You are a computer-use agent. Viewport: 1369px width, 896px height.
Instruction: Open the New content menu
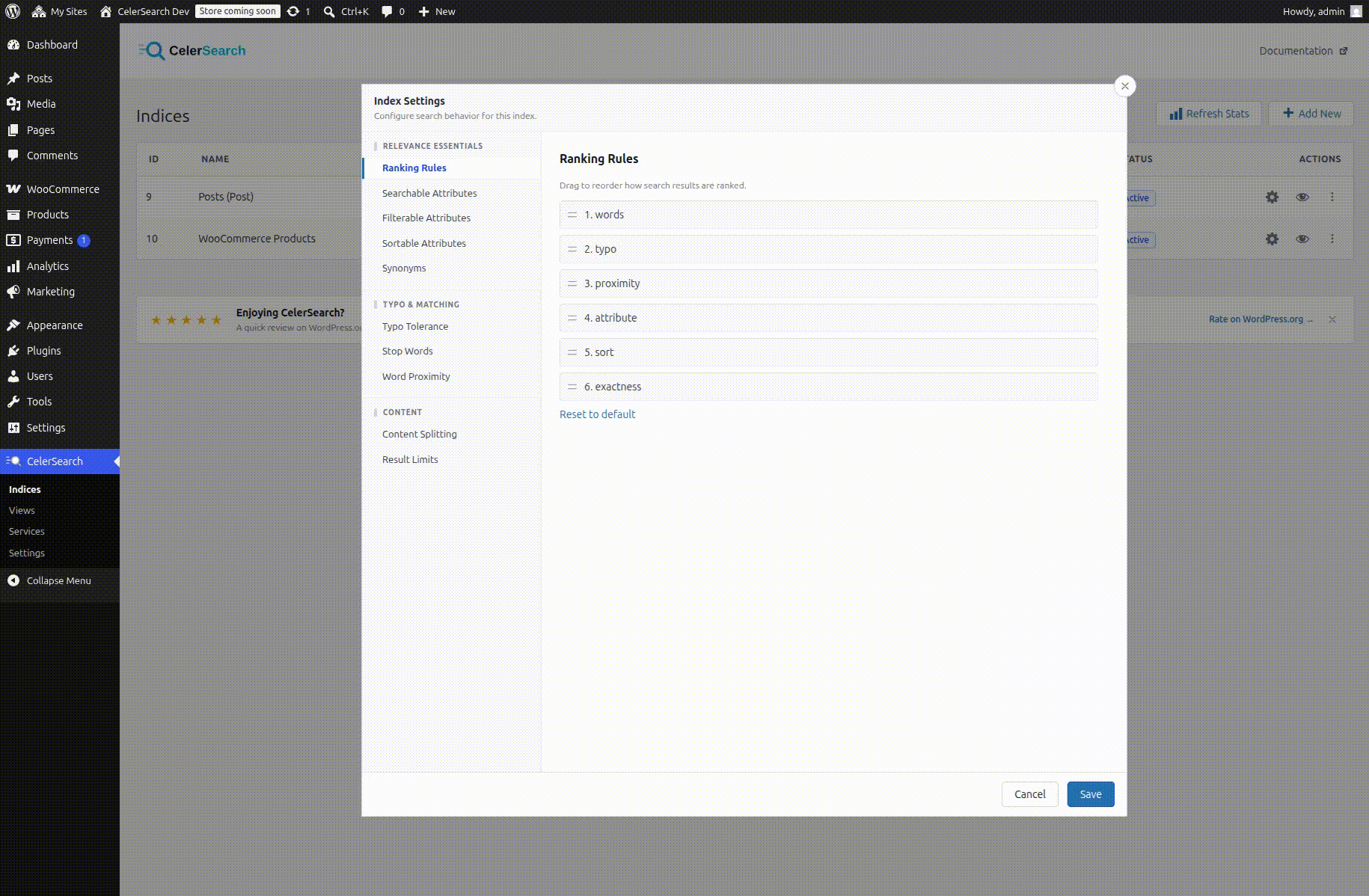437,11
